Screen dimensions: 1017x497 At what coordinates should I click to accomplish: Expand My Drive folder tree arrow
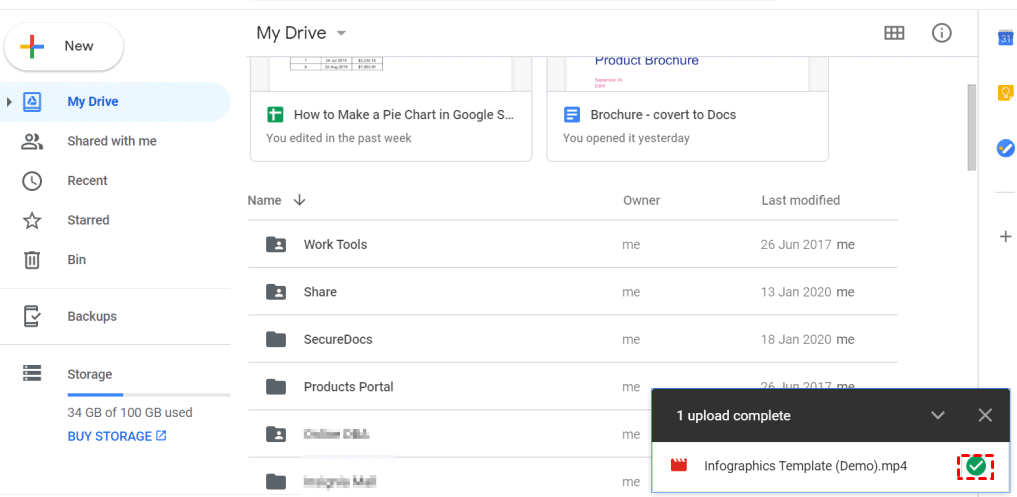pyautogui.click(x=9, y=102)
